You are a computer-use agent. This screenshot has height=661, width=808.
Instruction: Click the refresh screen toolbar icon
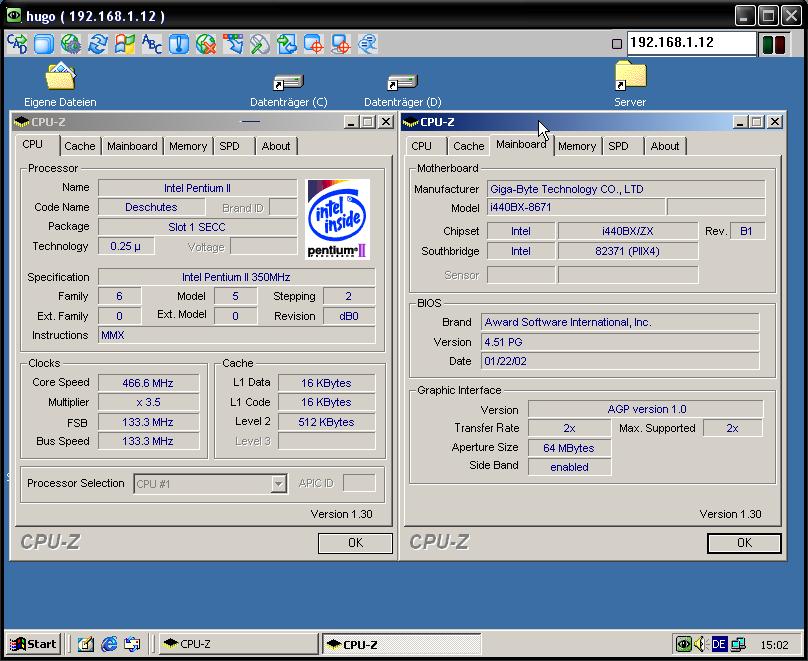pyautogui.click(x=98, y=44)
